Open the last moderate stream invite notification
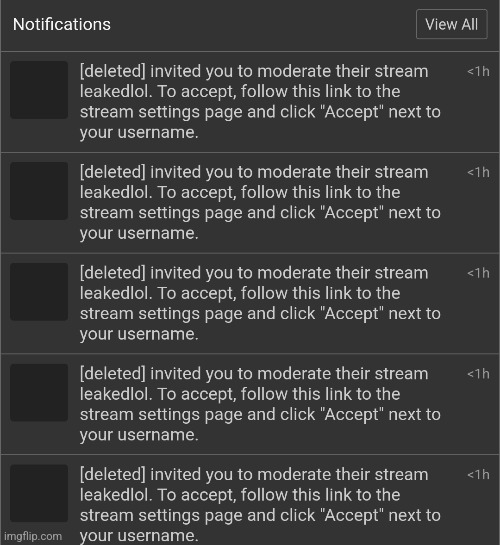The width and height of the screenshot is (500, 545). pyautogui.click(x=250, y=500)
